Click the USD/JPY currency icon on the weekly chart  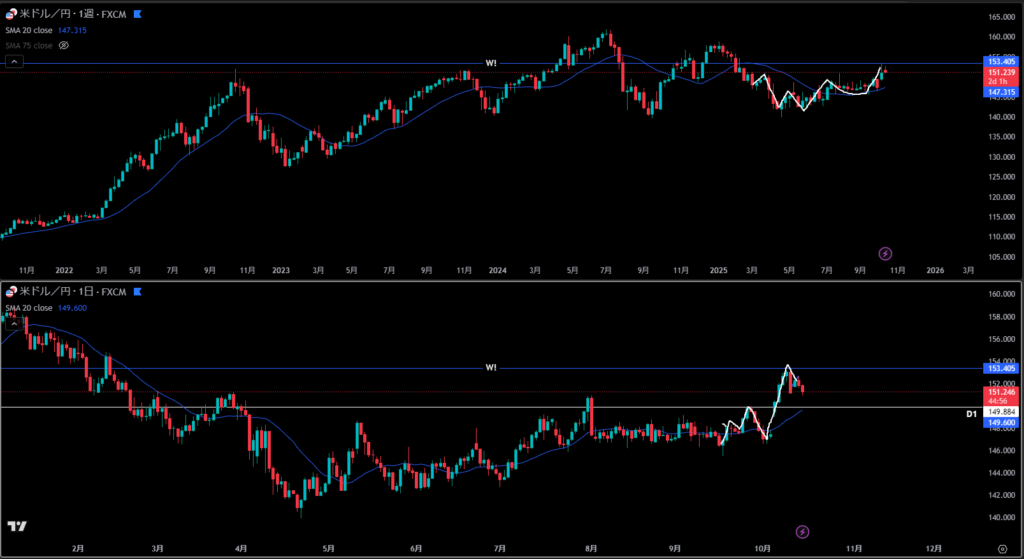point(11,16)
